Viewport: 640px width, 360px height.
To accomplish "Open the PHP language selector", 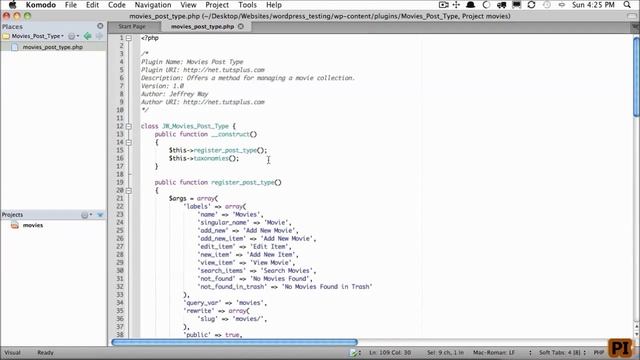I will coord(598,353).
